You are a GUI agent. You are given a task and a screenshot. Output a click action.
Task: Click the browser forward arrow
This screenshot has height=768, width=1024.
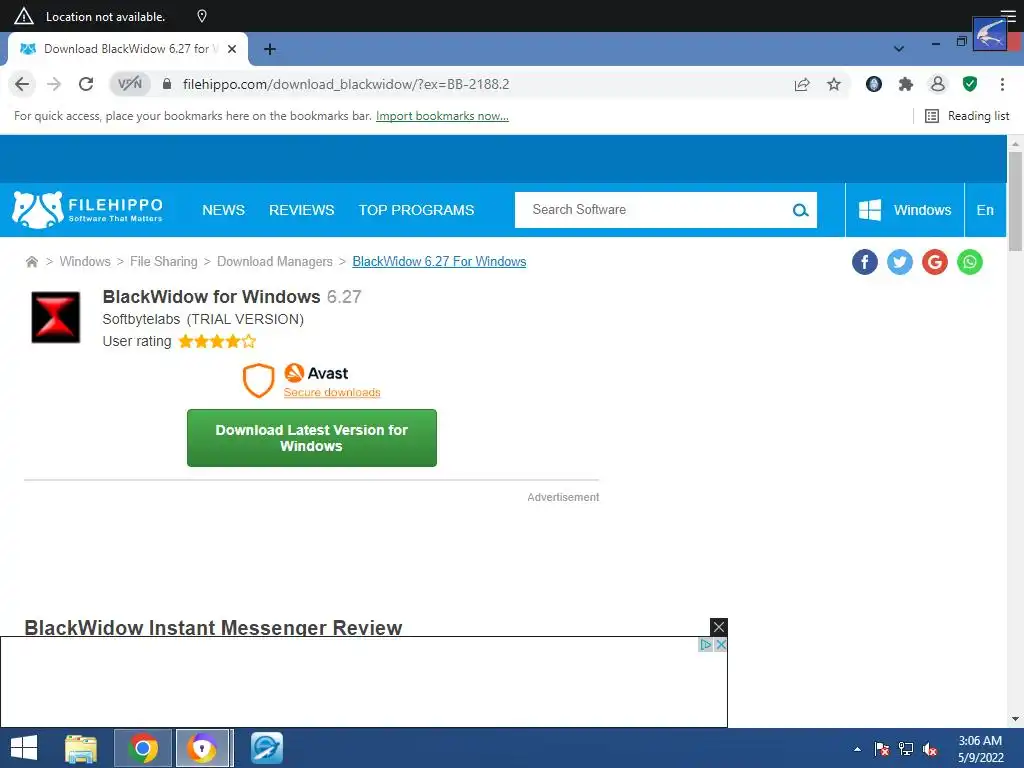click(54, 84)
